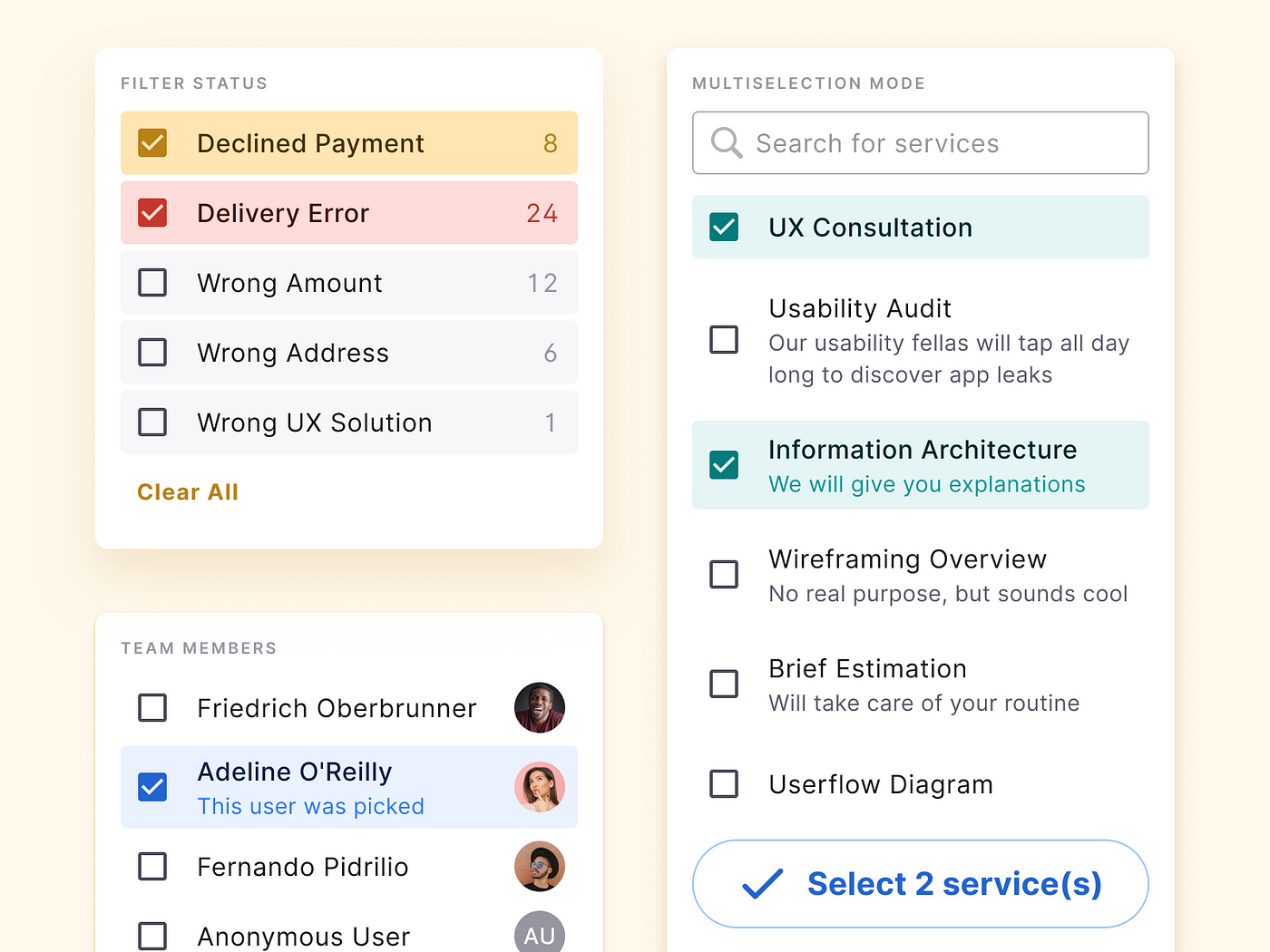Check the Userflow Diagram checkbox
This screenshot has width=1270, height=952.
point(724,784)
